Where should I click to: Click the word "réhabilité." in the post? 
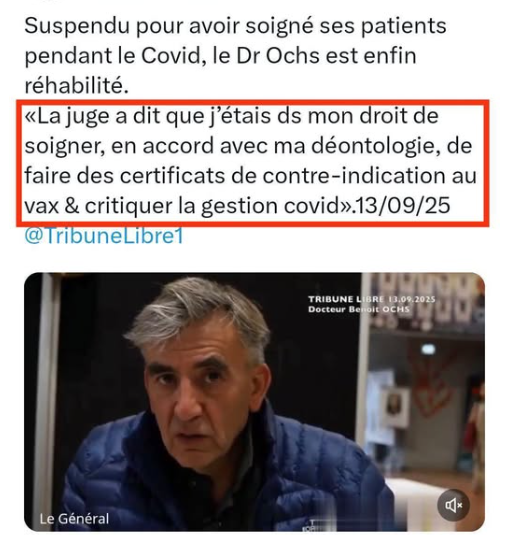click(x=77, y=86)
